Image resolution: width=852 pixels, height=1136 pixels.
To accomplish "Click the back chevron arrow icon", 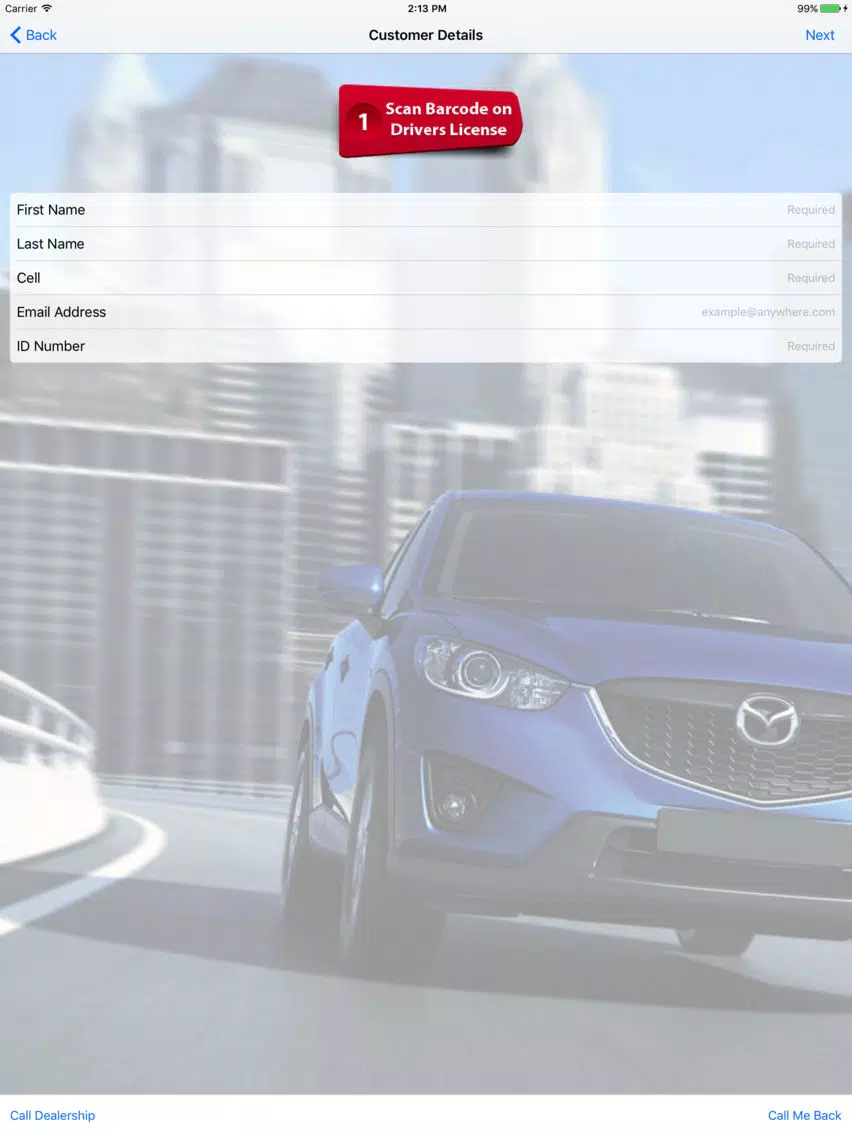I will point(15,35).
